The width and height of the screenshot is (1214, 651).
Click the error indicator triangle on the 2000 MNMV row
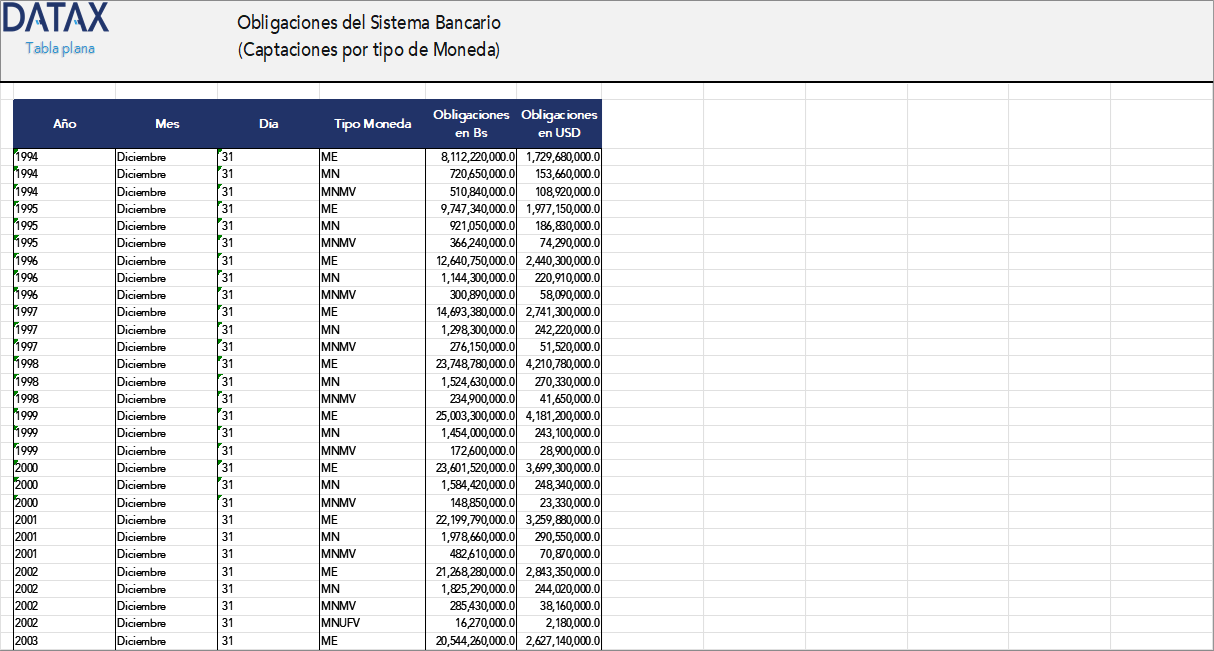(x=15, y=497)
